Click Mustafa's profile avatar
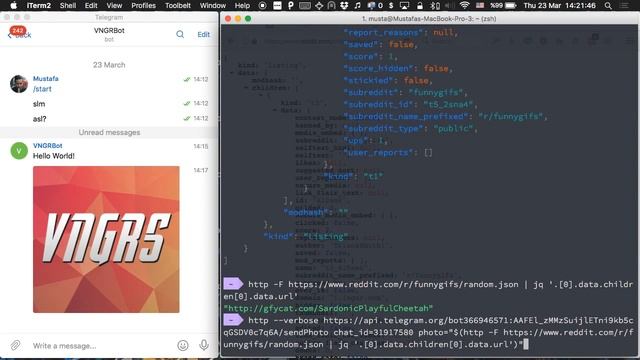640x360 pixels. (19, 84)
